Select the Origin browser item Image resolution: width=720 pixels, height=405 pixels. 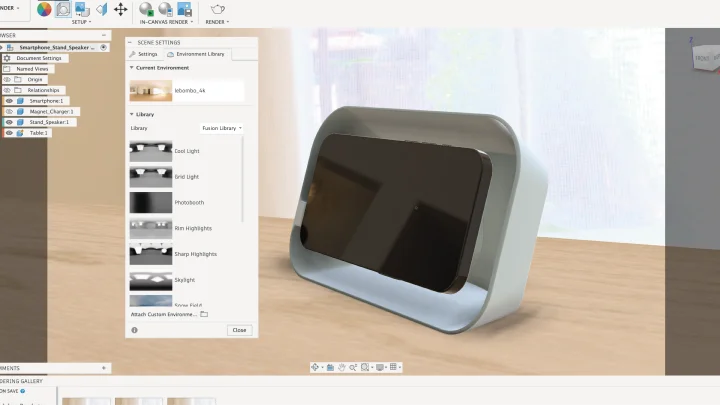35,79
